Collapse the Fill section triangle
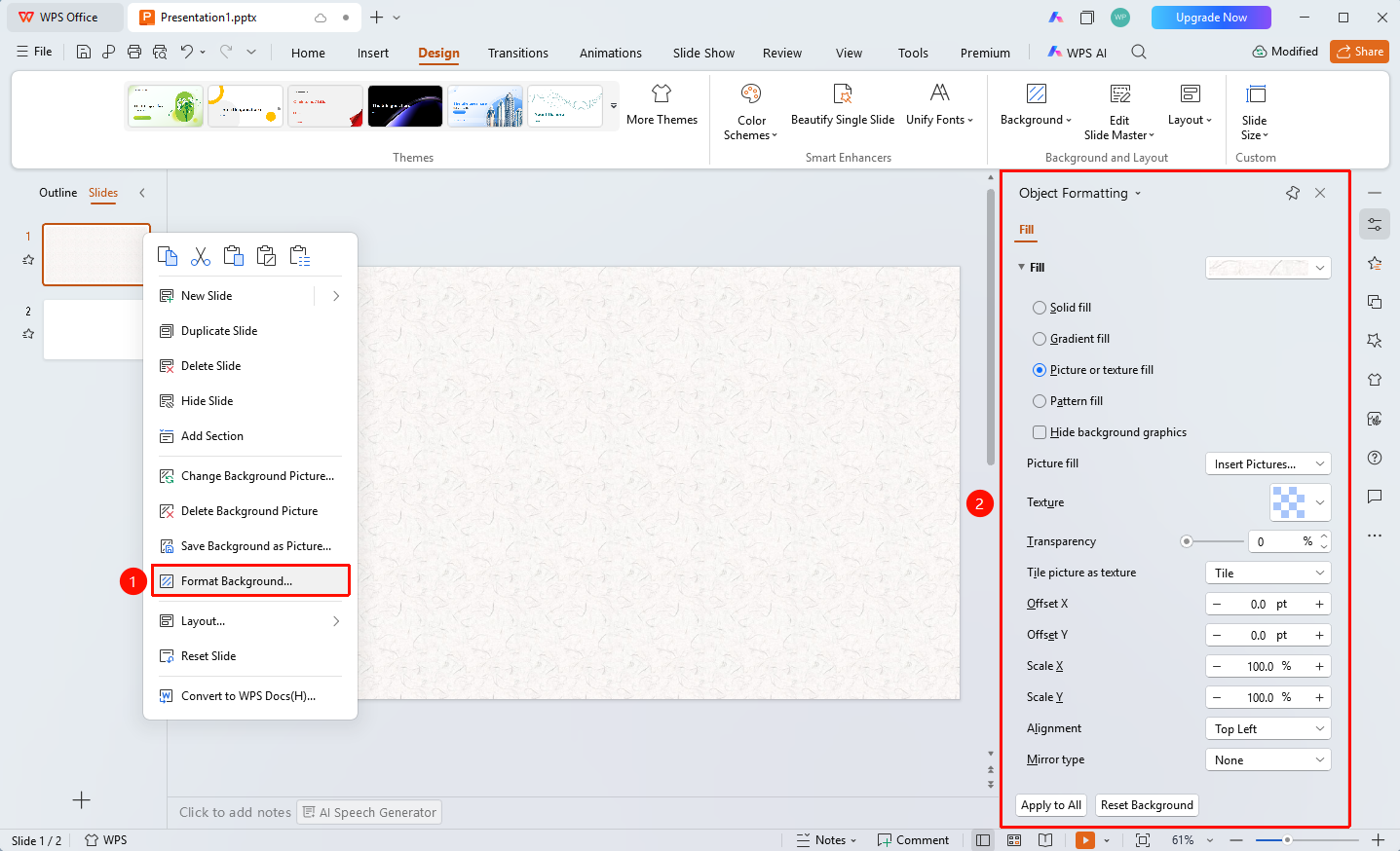 pyautogui.click(x=1021, y=267)
